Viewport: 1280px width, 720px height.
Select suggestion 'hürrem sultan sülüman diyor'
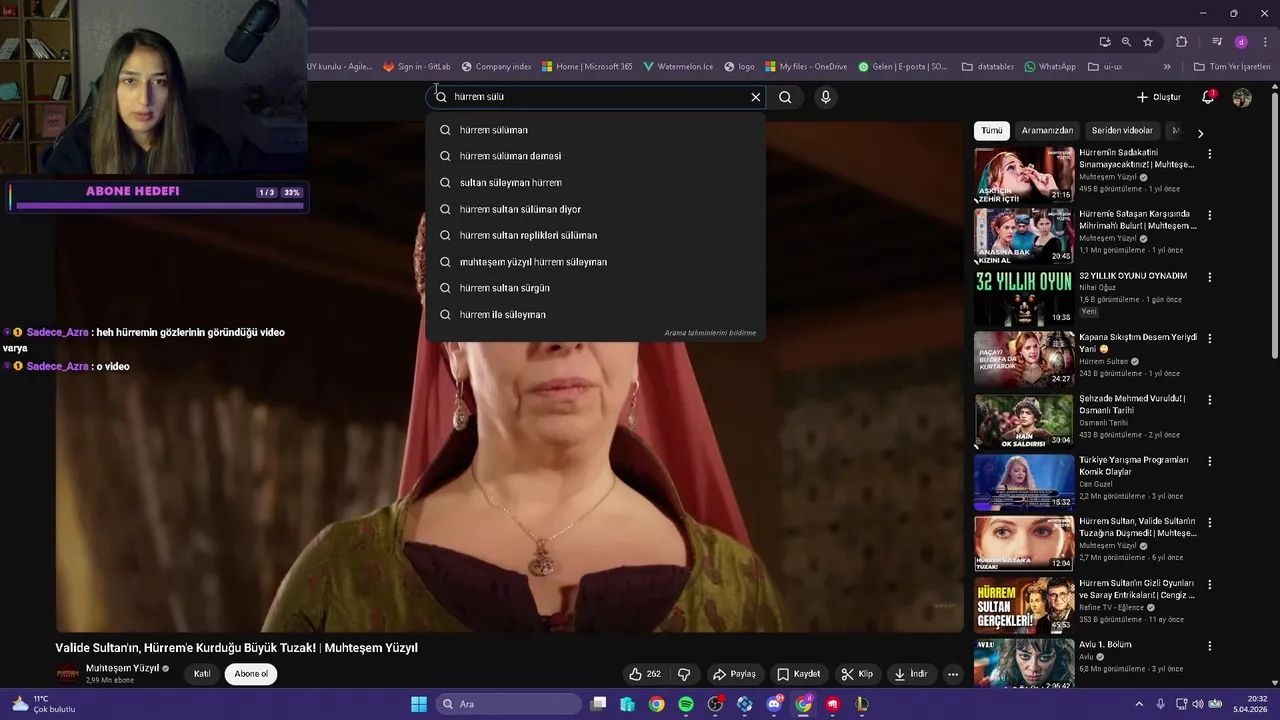595,209
